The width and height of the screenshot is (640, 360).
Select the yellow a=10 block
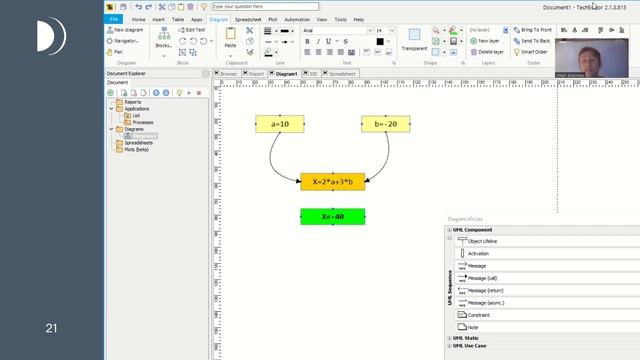tap(280, 124)
